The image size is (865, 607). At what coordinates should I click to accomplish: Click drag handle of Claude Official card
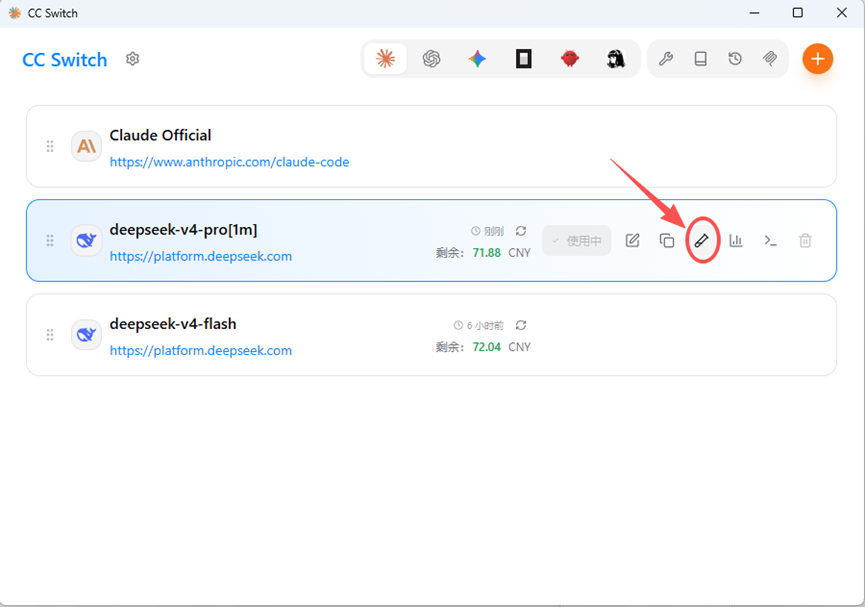50,146
